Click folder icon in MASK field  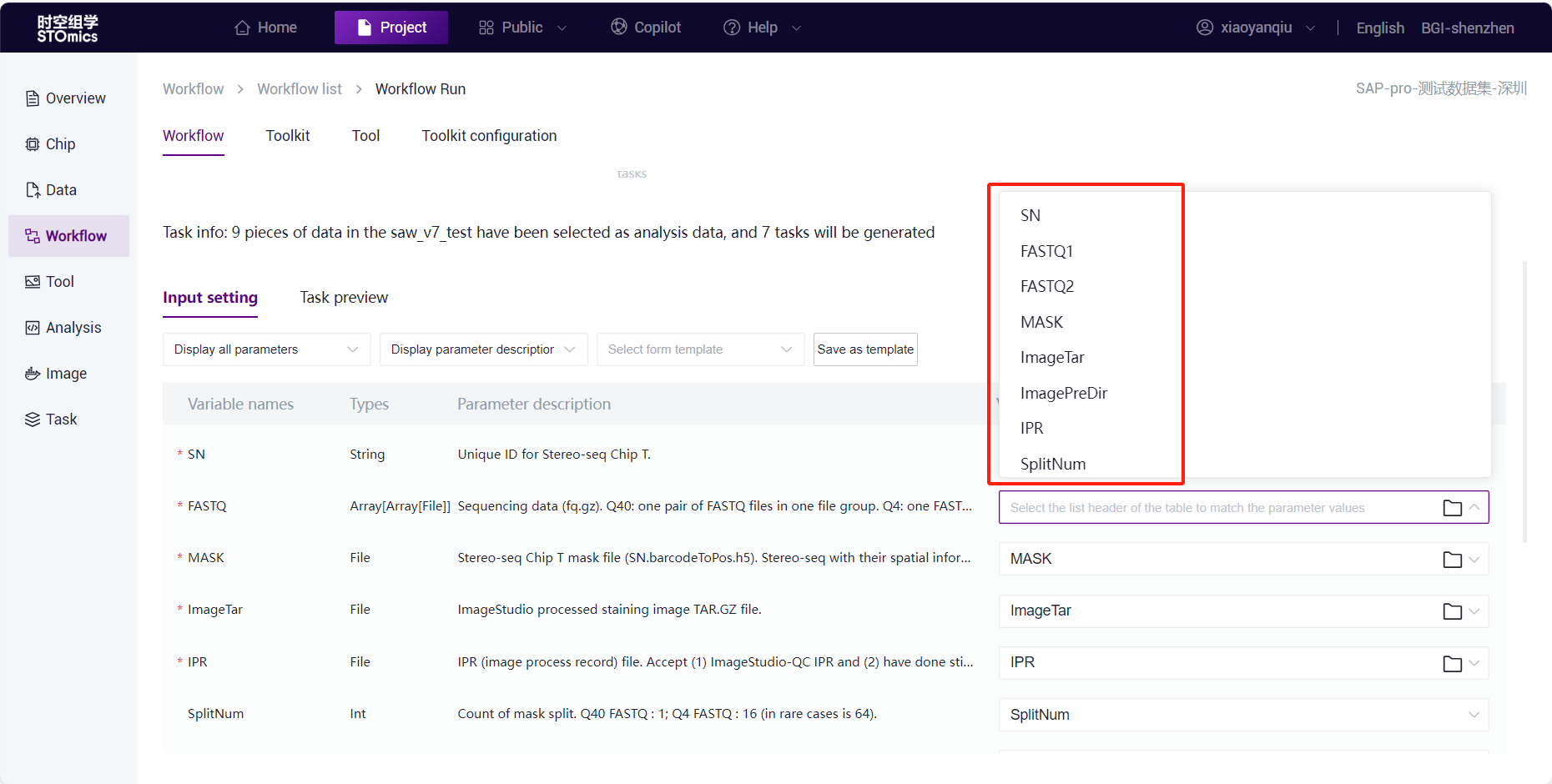[1452, 560]
